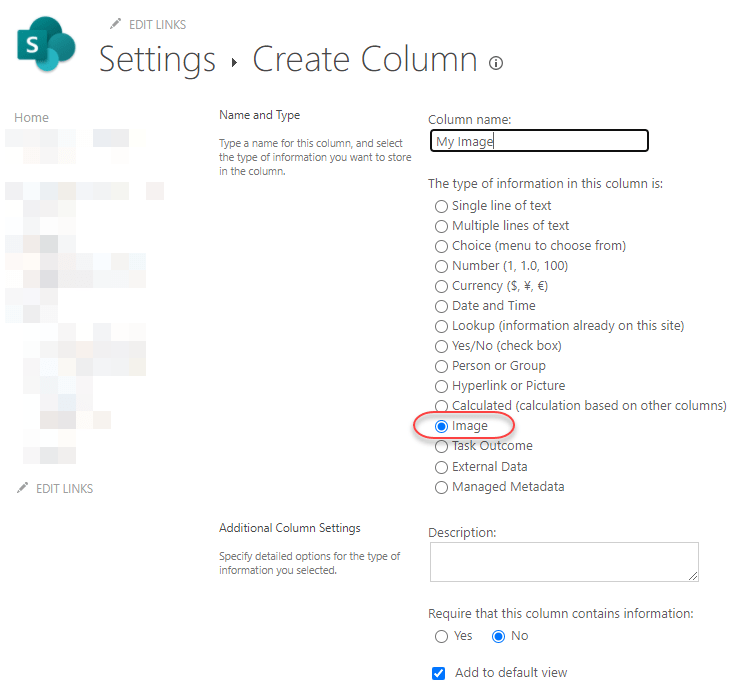Choose Hyperlink or Picture type
Screen dimensions: 747x689
(441, 386)
